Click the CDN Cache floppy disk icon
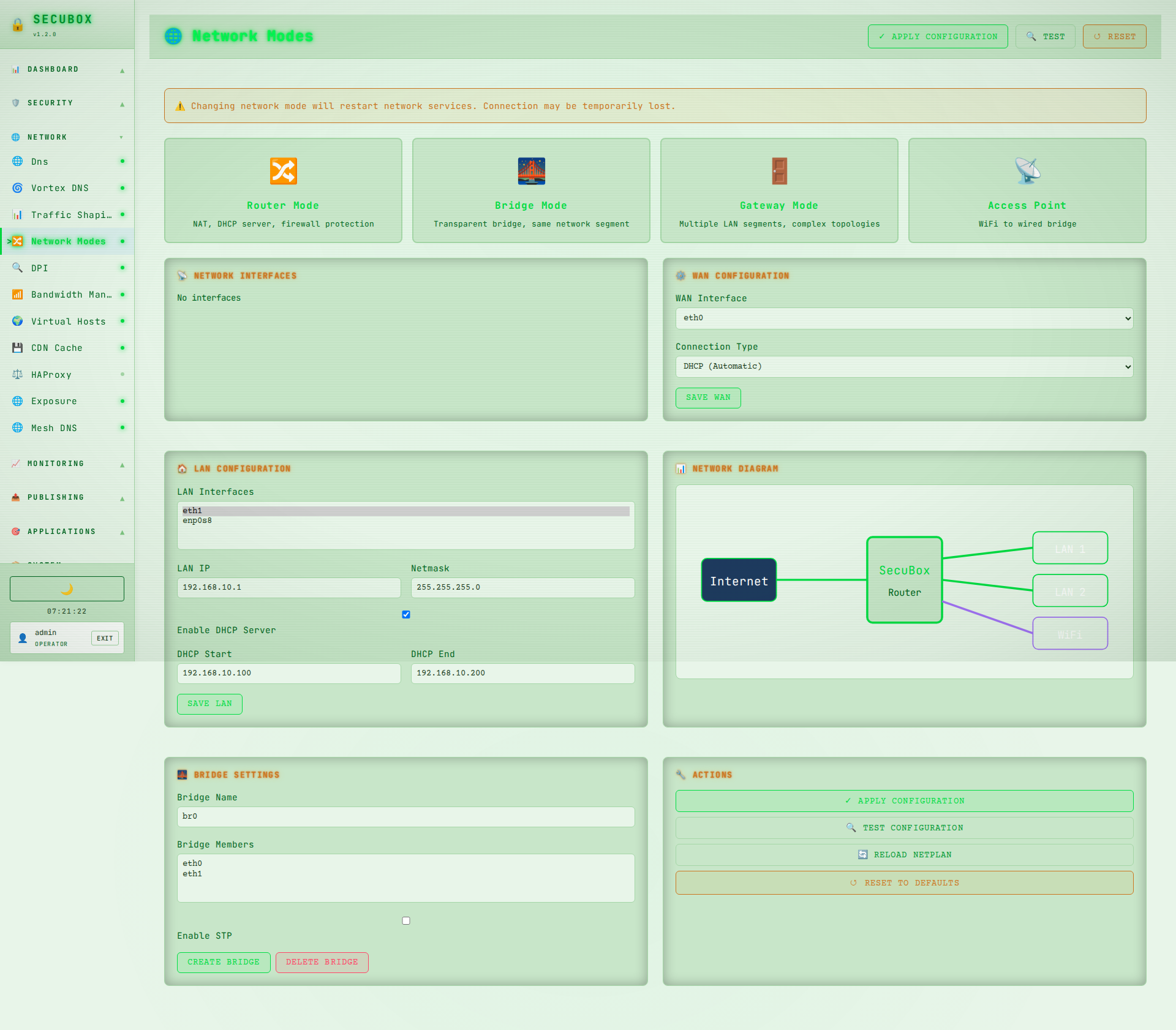The image size is (1176, 1030). coord(18,348)
